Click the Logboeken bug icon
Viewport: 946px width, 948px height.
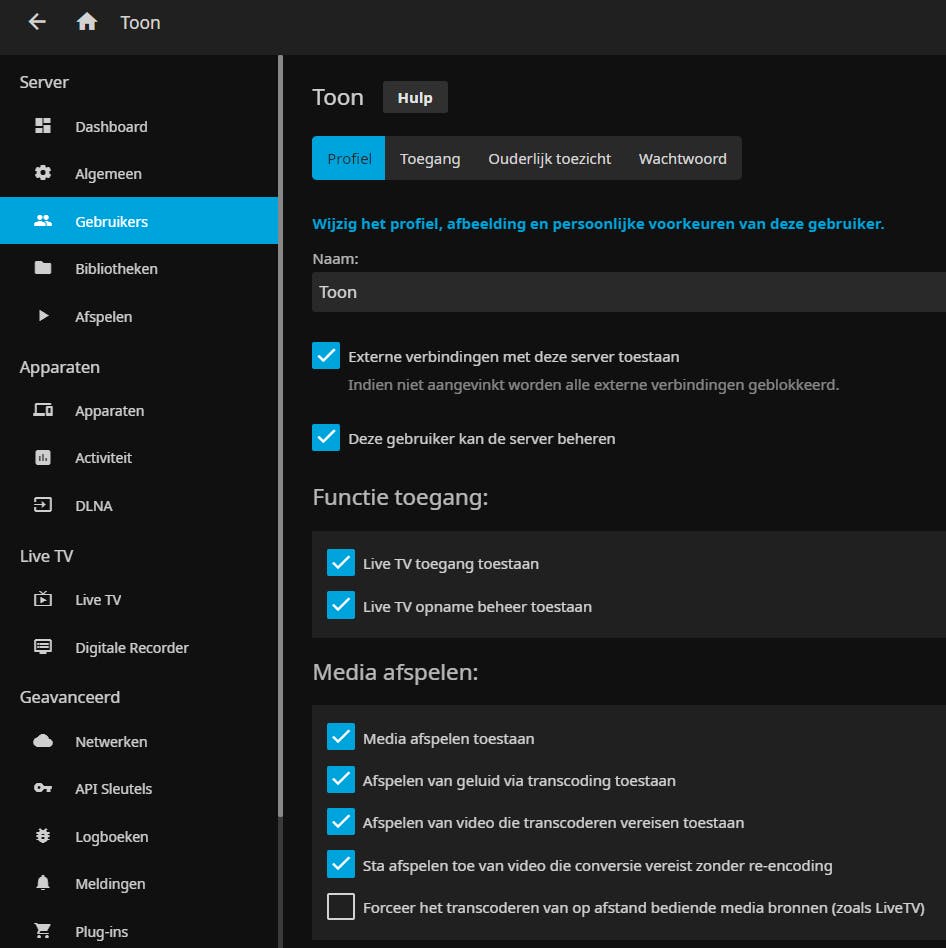(43, 836)
